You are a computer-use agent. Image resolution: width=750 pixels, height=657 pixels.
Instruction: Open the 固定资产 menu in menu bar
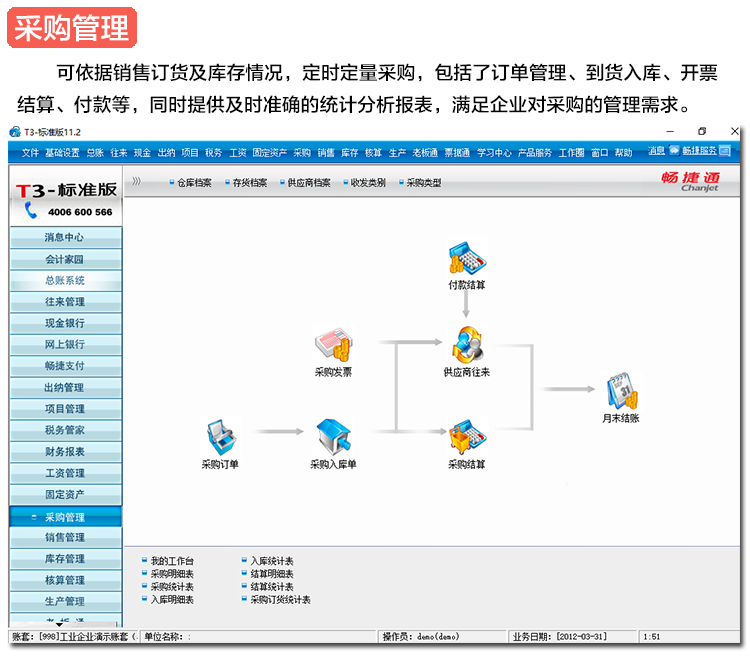pos(269,153)
